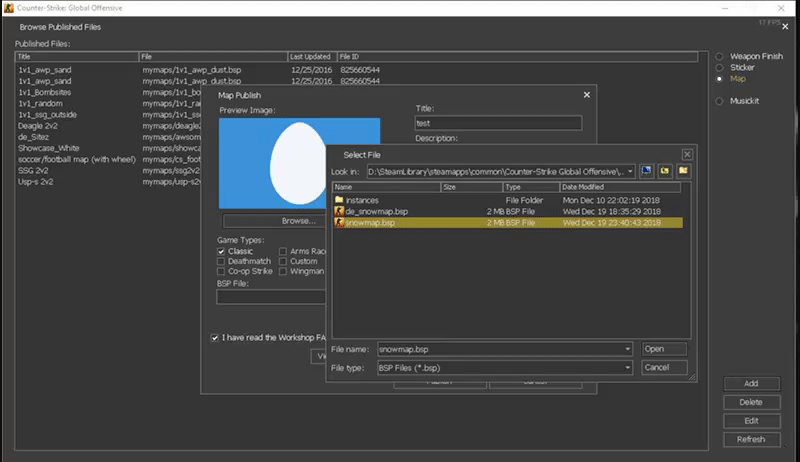Select the de_snowmap.bsp file row

[508, 212]
